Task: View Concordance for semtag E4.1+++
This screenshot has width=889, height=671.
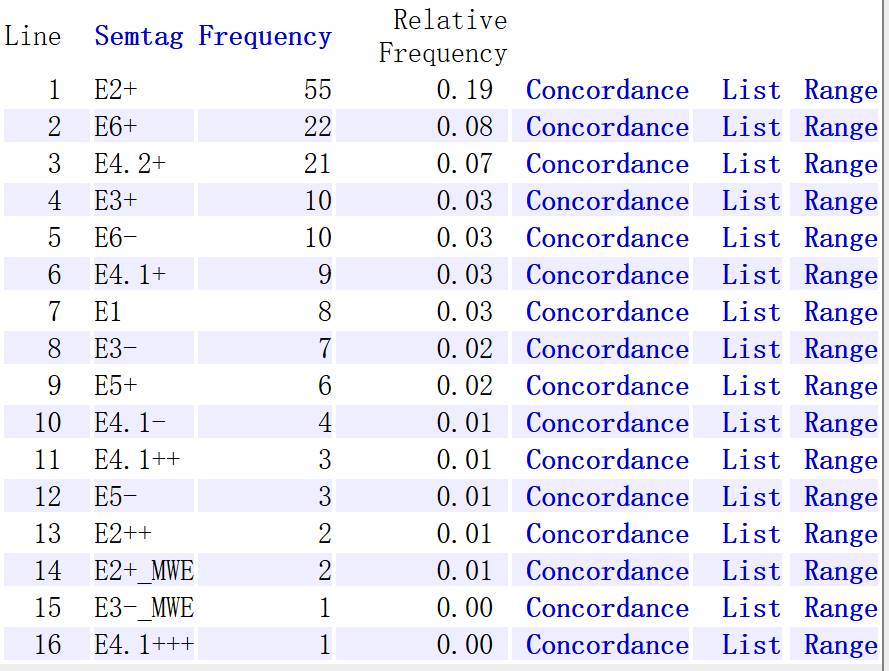Action: tap(607, 645)
